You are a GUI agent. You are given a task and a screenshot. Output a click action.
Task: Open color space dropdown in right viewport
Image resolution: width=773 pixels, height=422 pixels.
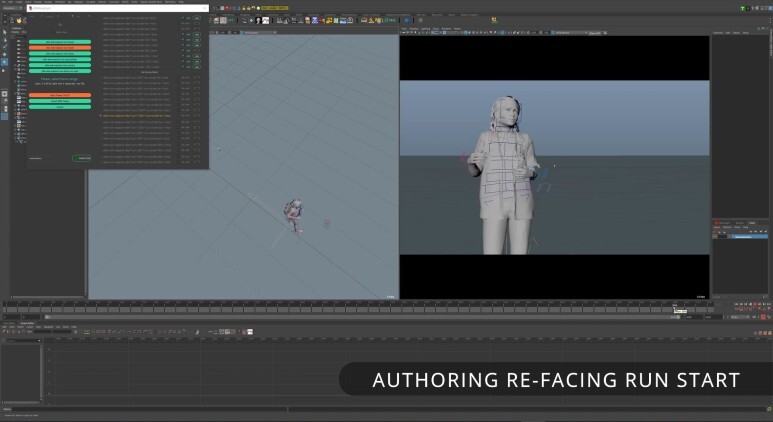coord(569,33)
